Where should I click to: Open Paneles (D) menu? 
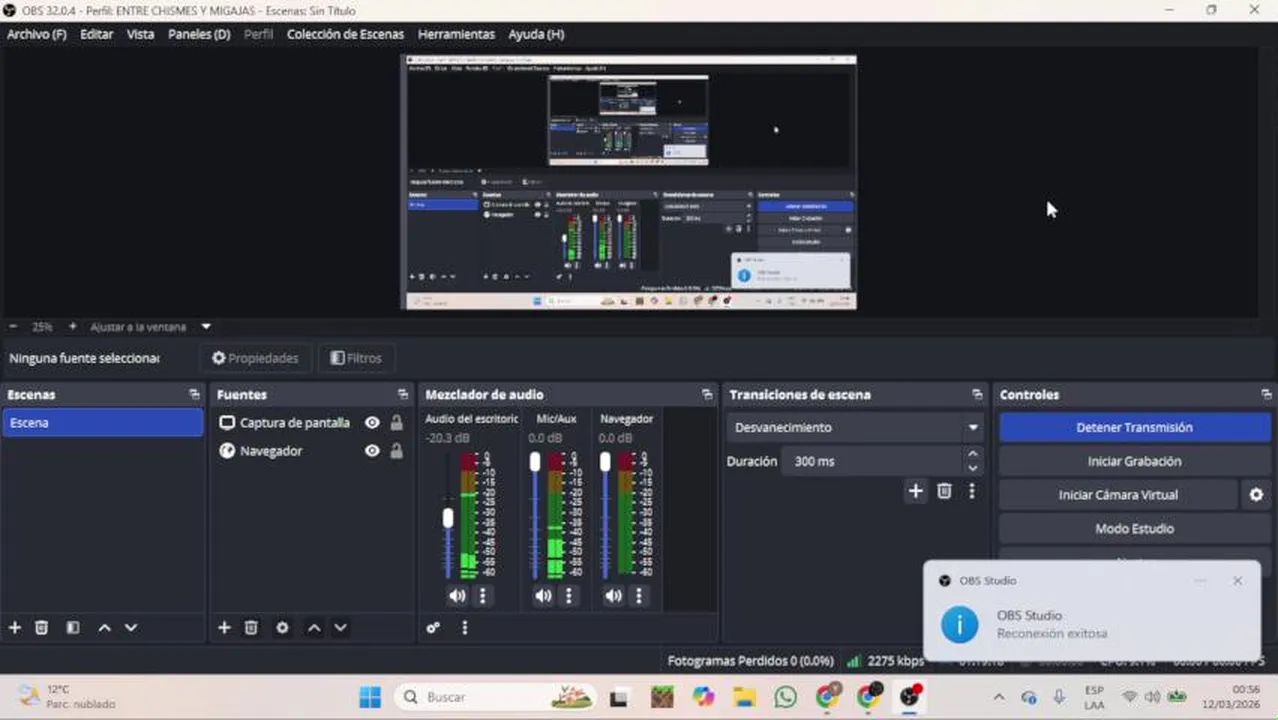(x=199, y=34)
